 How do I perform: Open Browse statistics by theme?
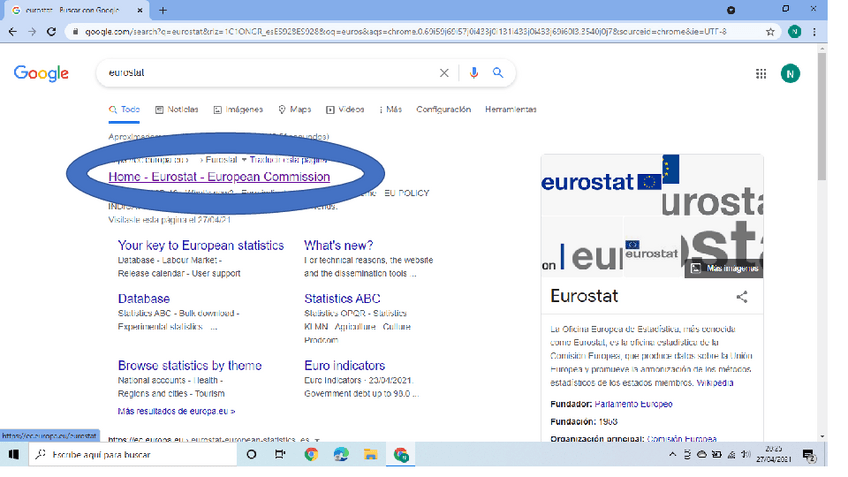[190, 366]
